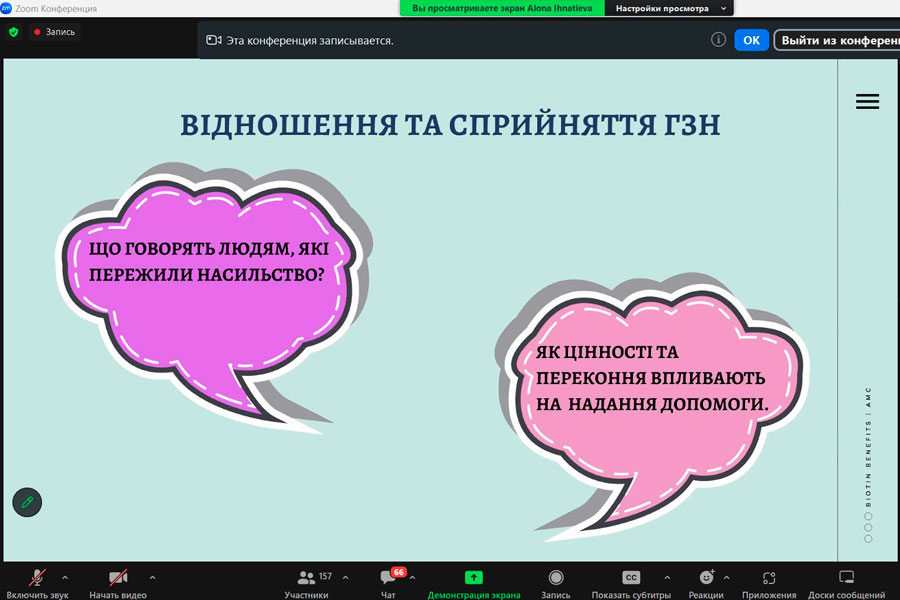This screenshot has height=600, width=900.
Task: Open Доски сообщений whiteboards
Action: pyautogui.click(x=847, y=584)
